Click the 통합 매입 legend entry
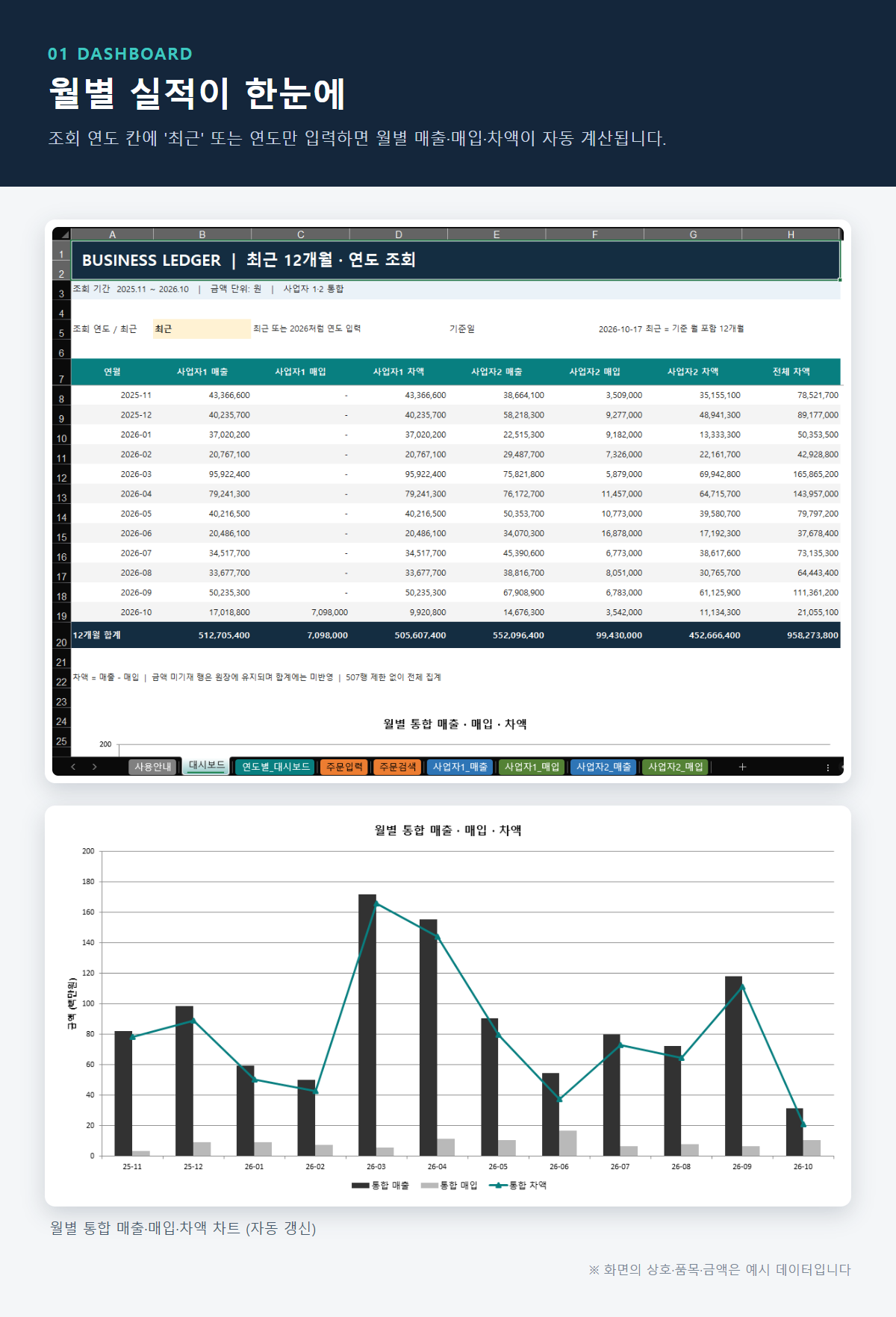 [449, 1186]
